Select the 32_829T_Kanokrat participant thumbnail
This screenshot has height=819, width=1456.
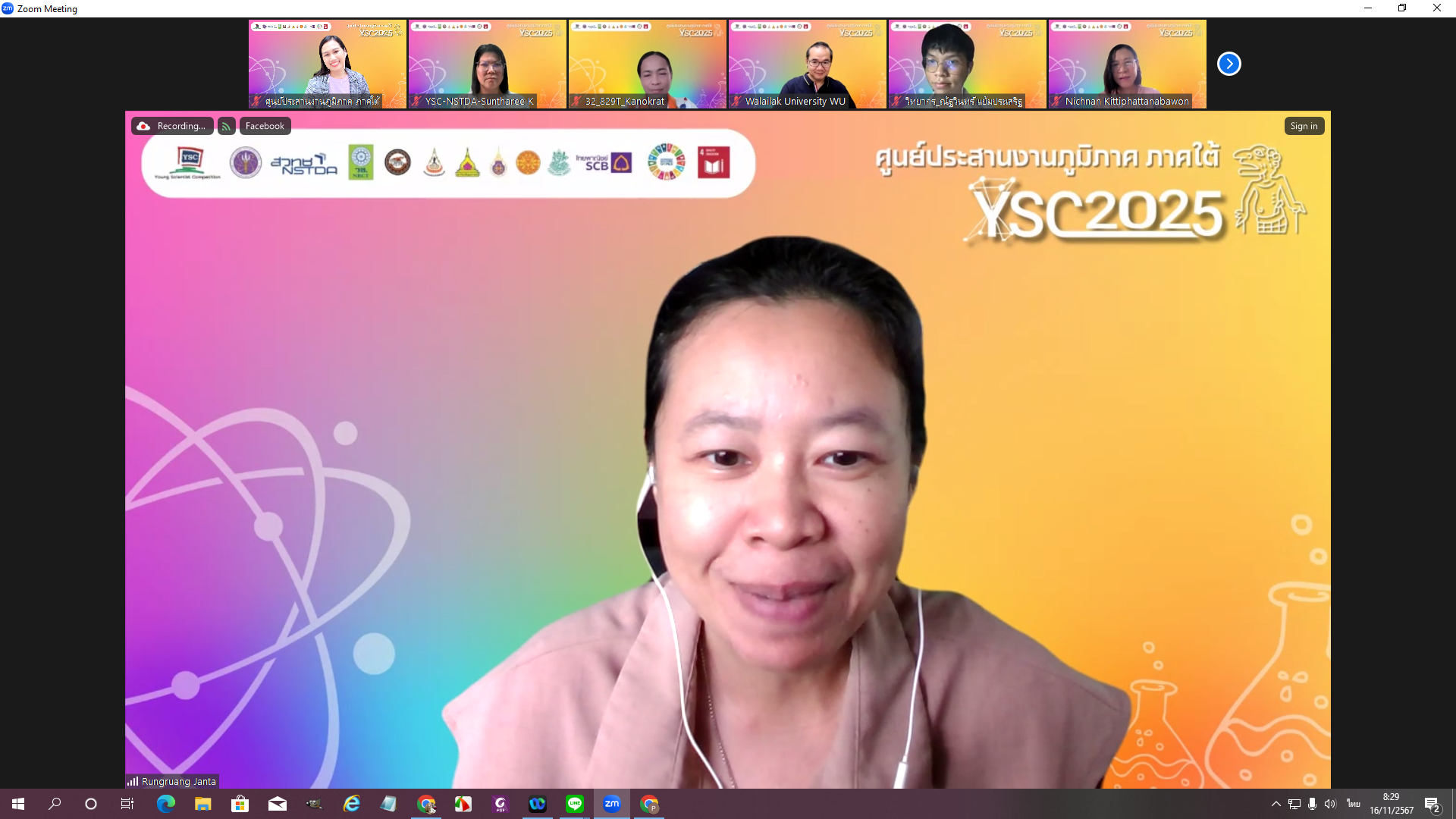(647, 64)
